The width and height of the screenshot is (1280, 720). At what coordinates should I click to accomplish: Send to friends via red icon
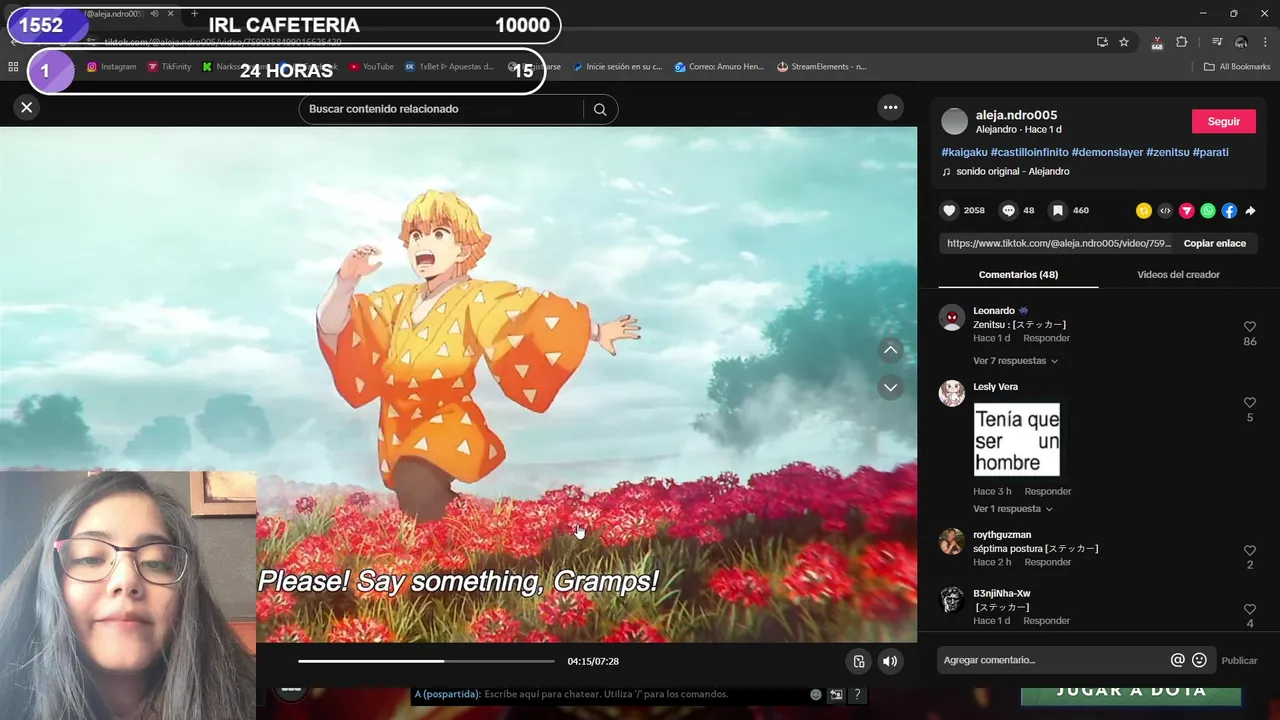(1186, 210)
